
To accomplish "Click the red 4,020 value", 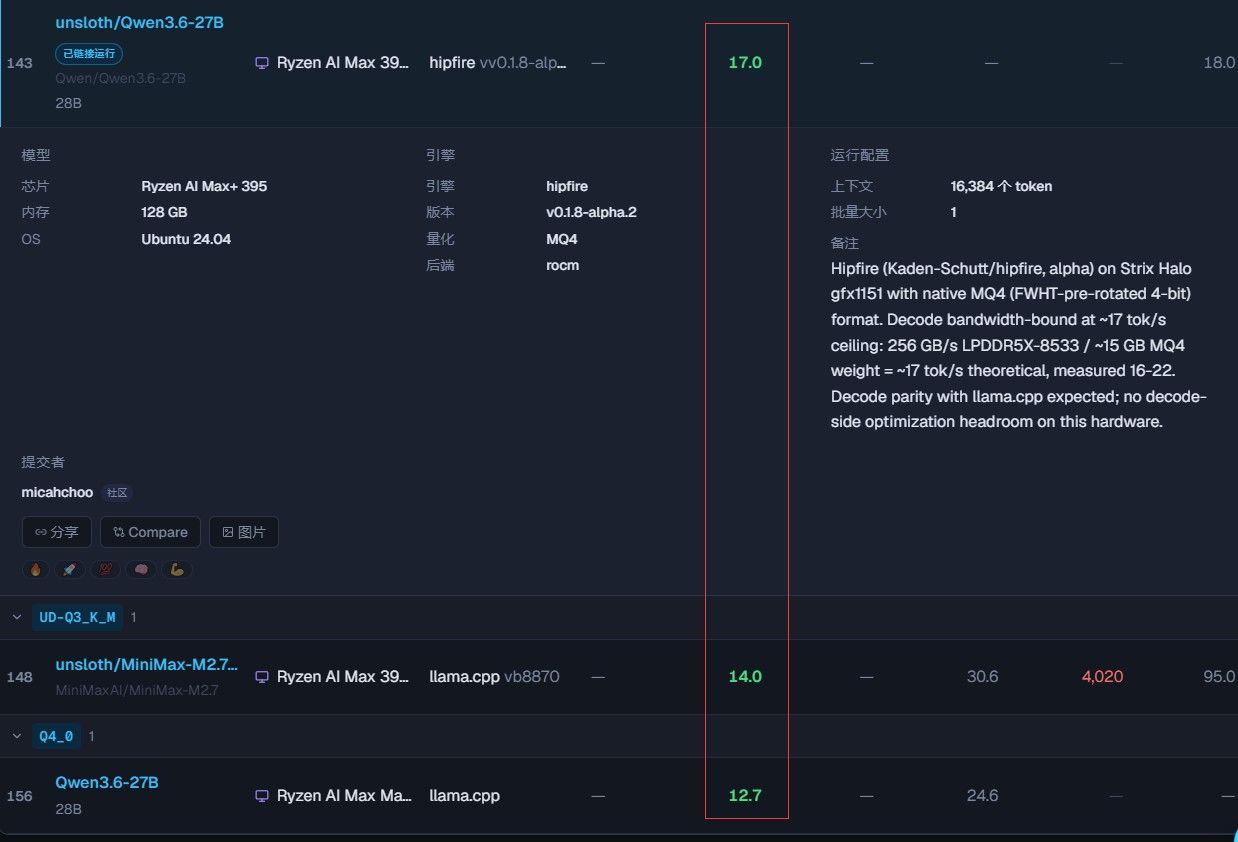I will pos(1102,677).
